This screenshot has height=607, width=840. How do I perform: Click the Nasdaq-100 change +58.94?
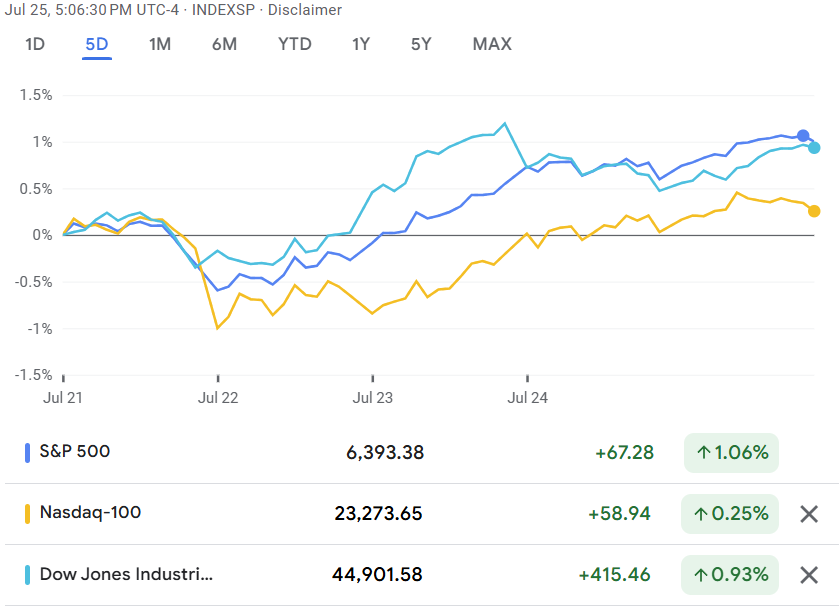(x=619, y=514)
